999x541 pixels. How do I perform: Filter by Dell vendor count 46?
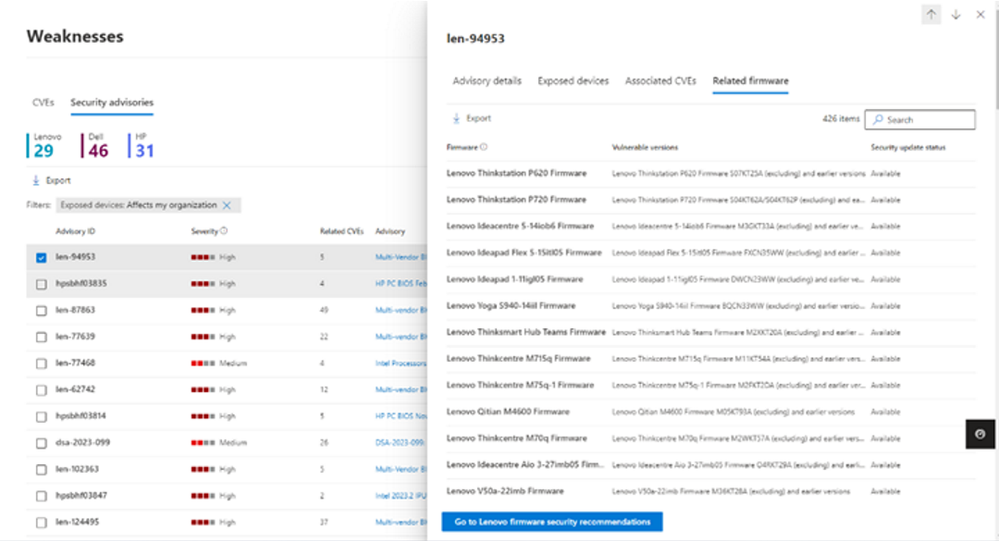pyautogui.click(x=96, y=145)
